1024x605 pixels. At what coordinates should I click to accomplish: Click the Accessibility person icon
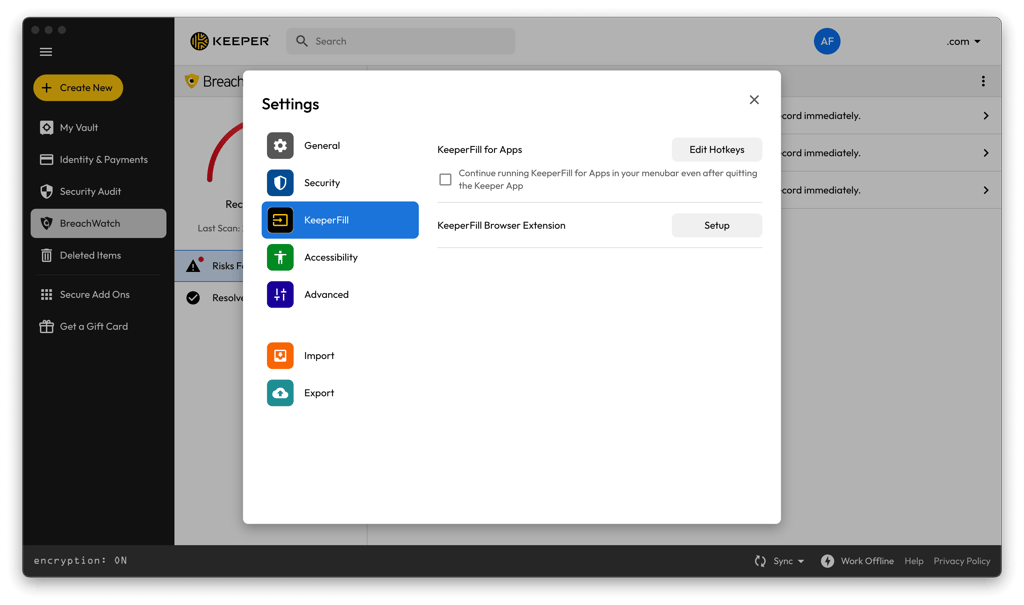[x=280, y=257]
